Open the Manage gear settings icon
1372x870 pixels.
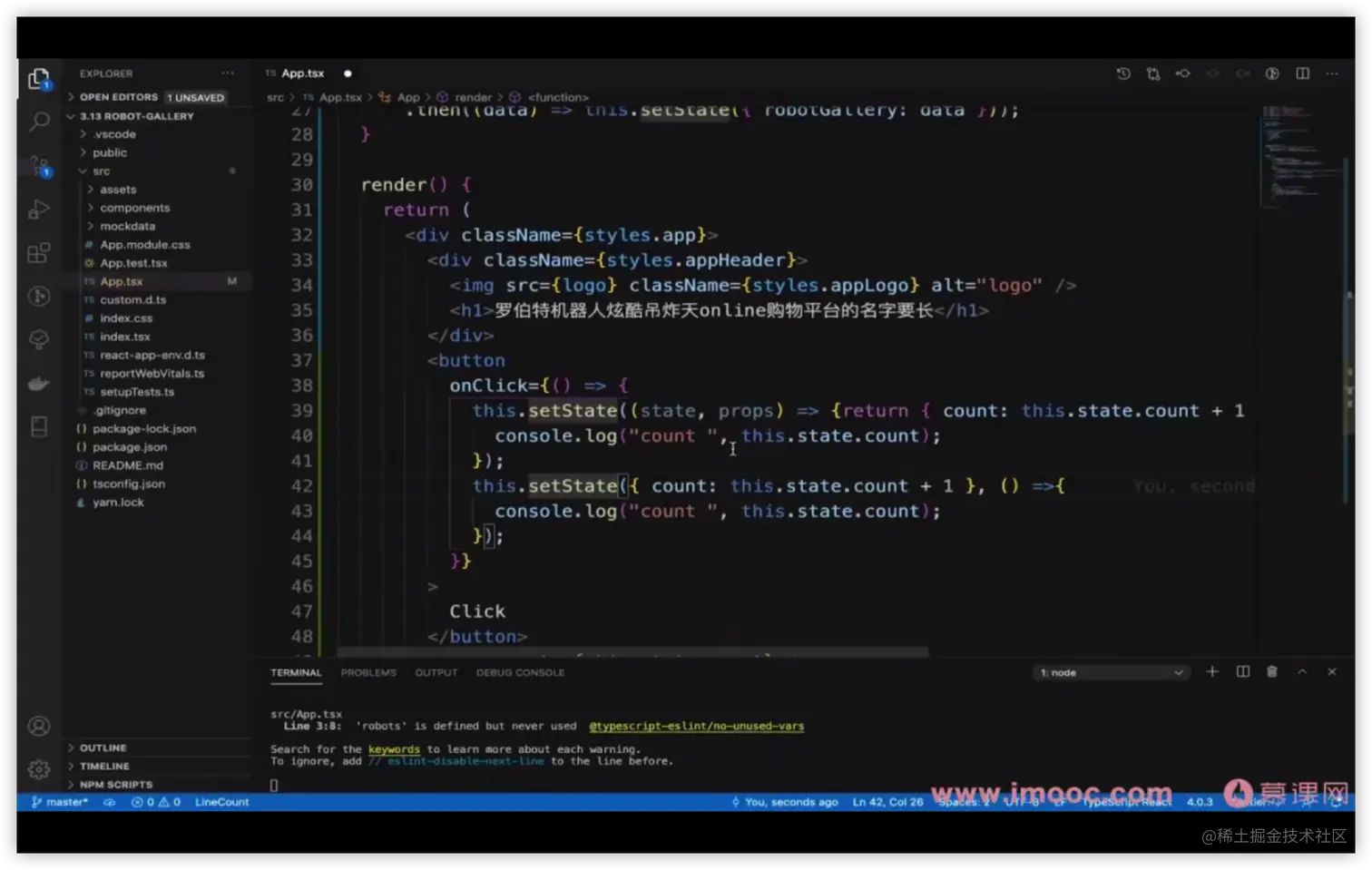tap(39, 769)
